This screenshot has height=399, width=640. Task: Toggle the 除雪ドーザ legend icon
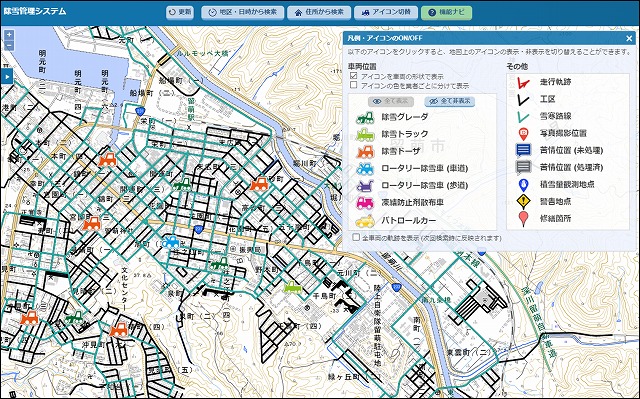(365, 151)
